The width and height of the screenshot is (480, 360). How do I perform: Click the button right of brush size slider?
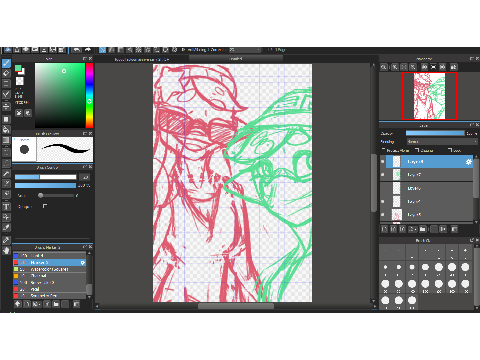tap(85, 177)
